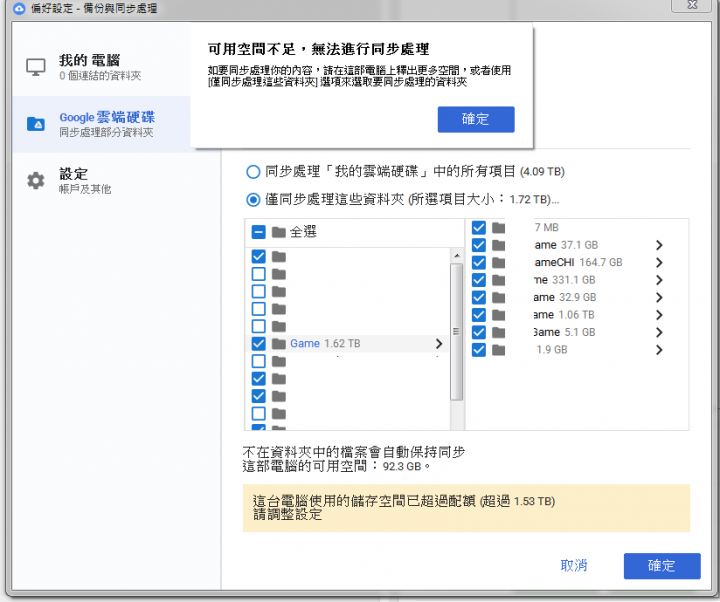Image resolution: width=720 pixels, height=602 pixels.
Task: Expand the Game 5.1 GB subfolder chevron
Action: (659, 332)
